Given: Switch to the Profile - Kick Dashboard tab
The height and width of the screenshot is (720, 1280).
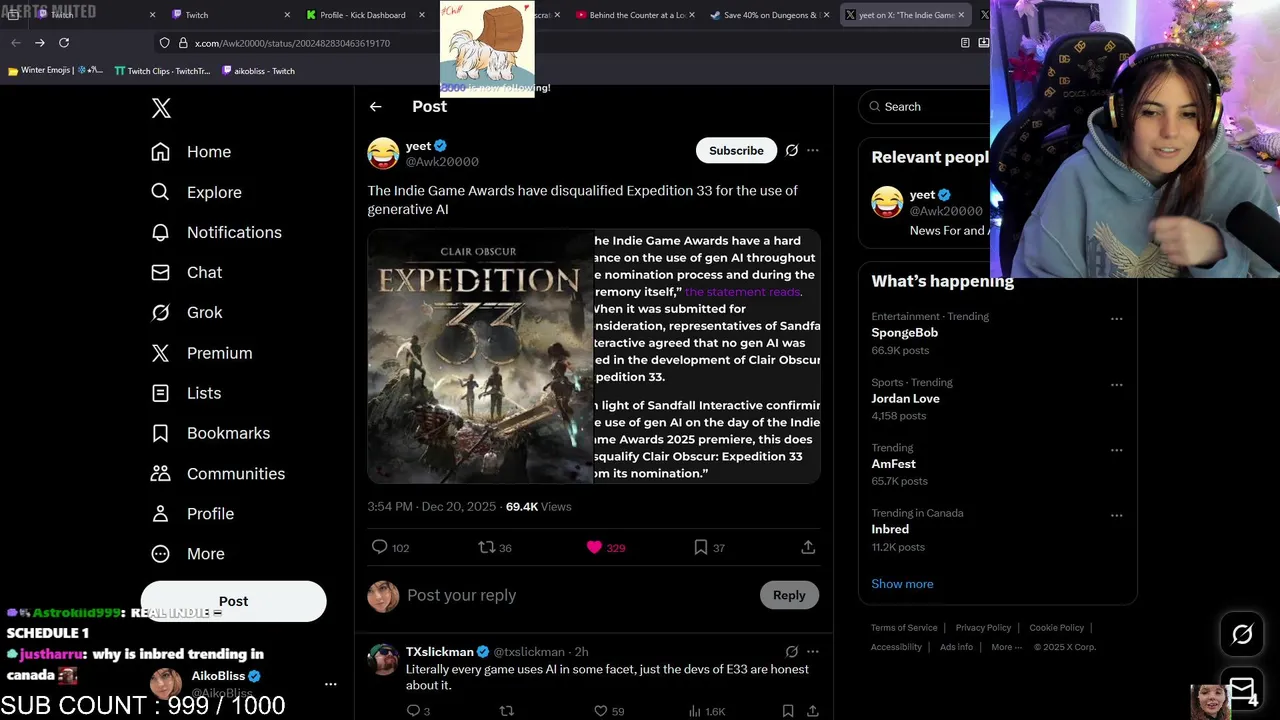Looking at the screenshot, I should 362,15.
